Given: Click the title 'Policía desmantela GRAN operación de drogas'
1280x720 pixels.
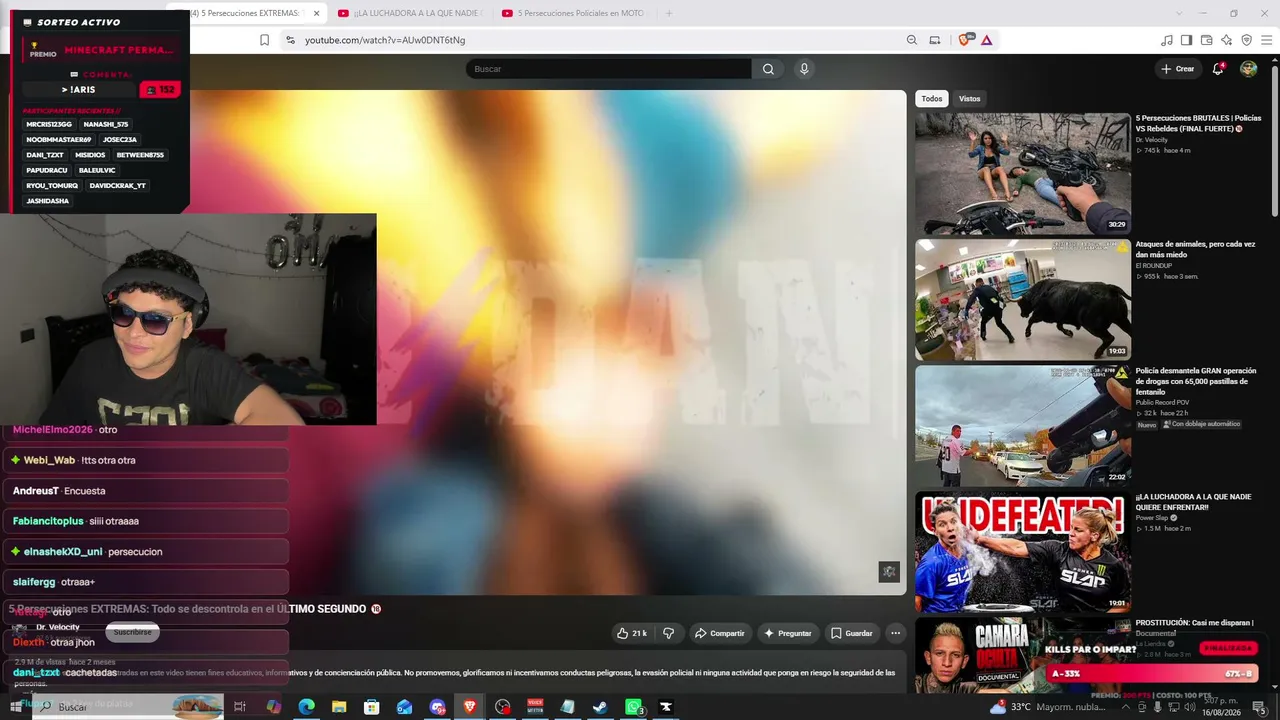Looking at the screenshot, I should point(1196,381).
